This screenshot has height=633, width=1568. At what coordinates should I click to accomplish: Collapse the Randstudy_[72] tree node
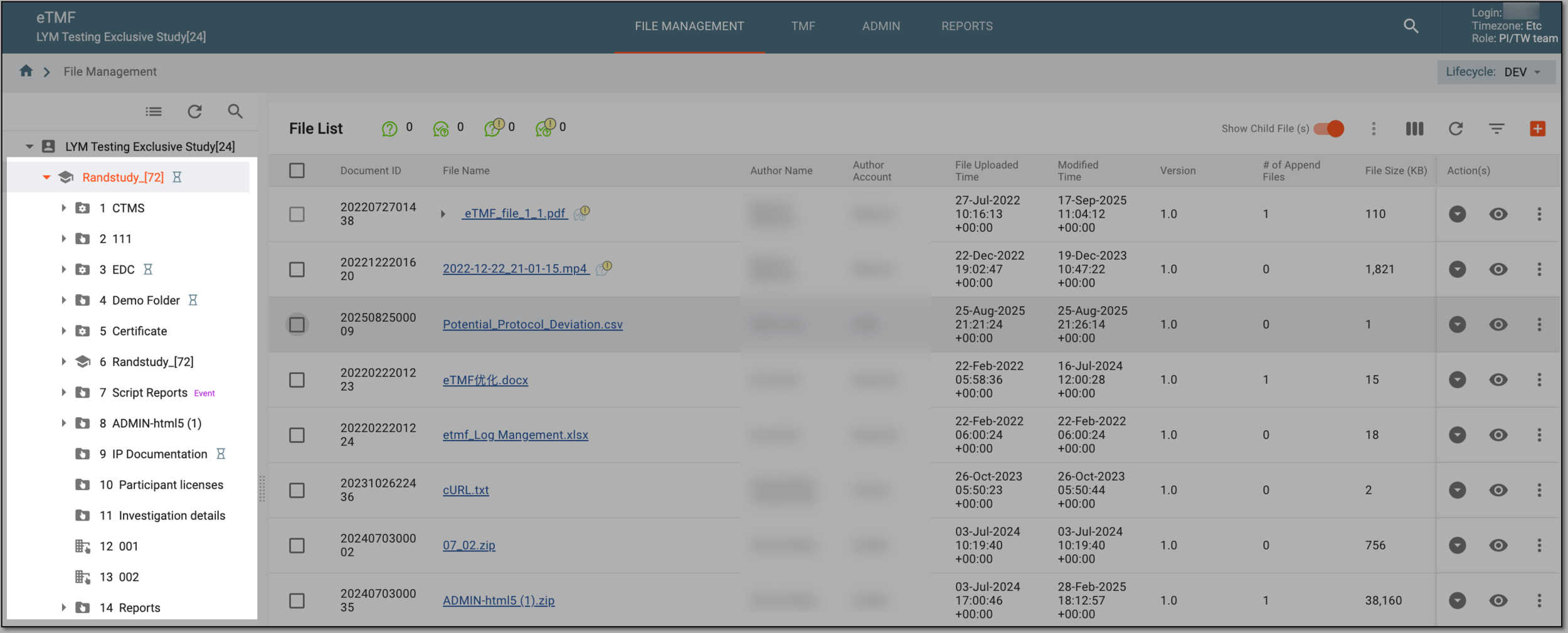point(46,177)
